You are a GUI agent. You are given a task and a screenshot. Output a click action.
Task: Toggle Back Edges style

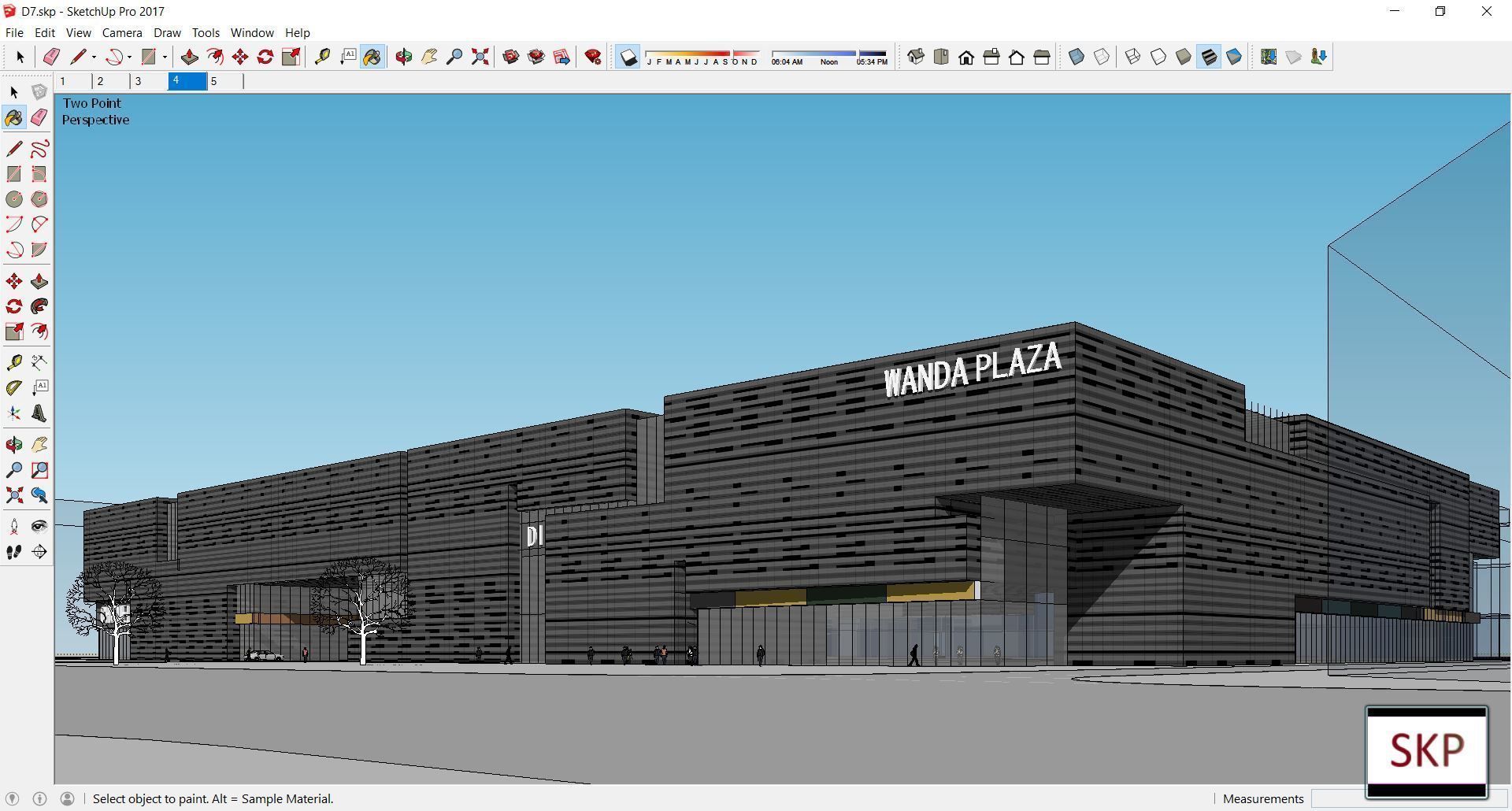click(1102, 57)
